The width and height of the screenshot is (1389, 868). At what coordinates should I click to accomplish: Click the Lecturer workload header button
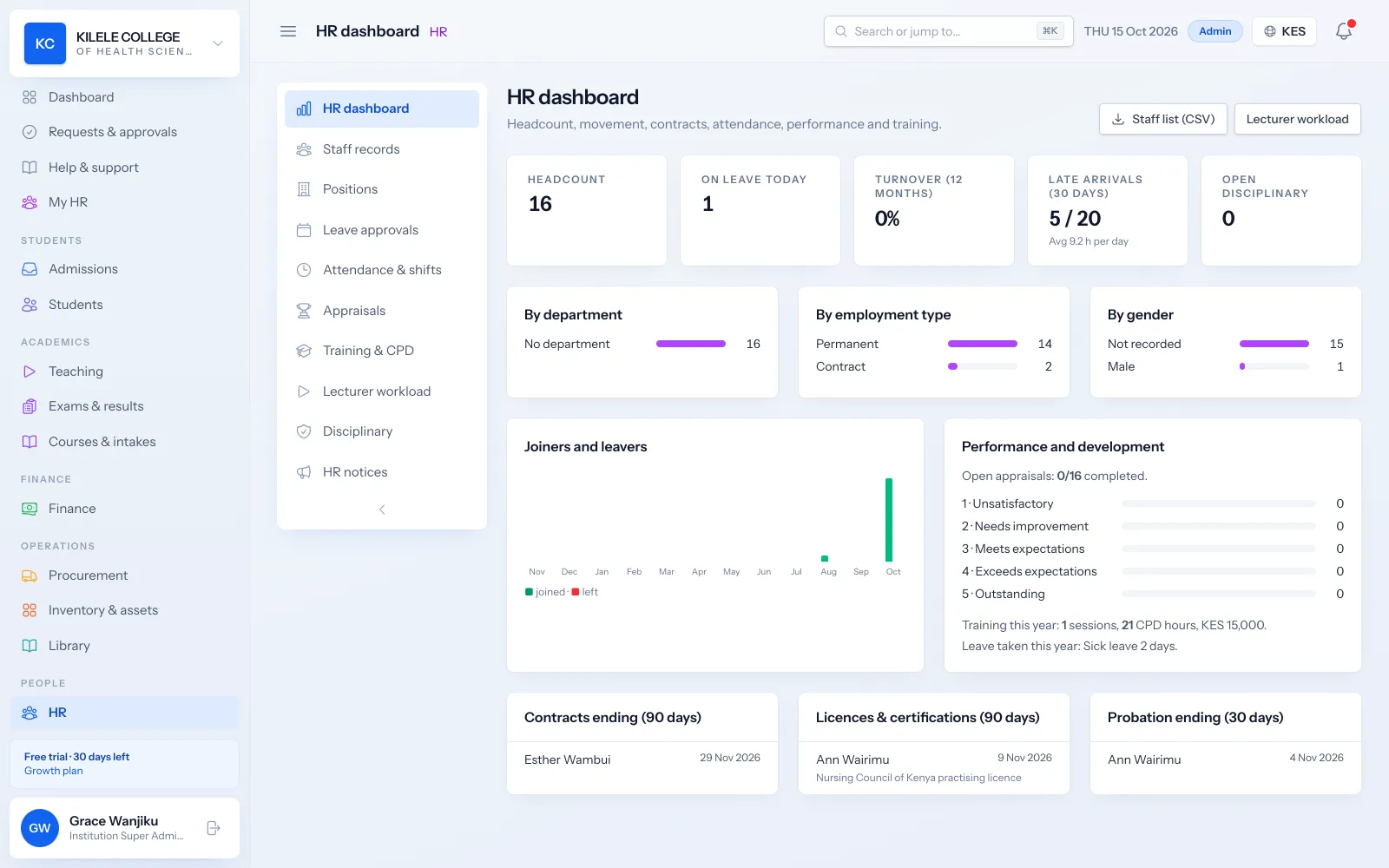[1298, 119]
